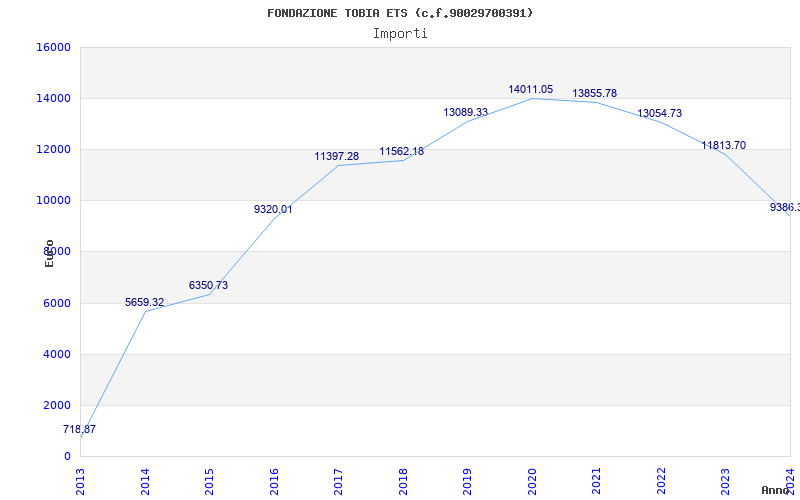Click the y-axis tick 14000
800x500 pixels.
[53, 98]
